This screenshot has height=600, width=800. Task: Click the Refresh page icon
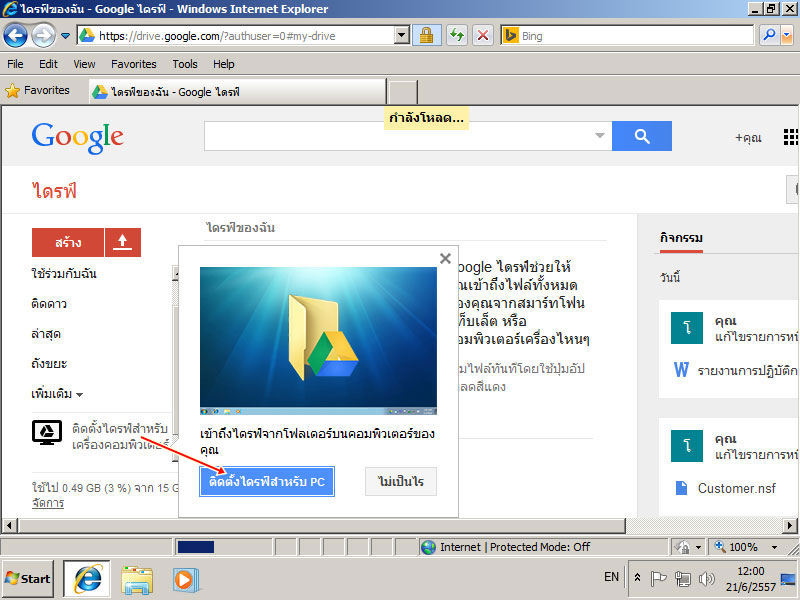tap(457, 36)
